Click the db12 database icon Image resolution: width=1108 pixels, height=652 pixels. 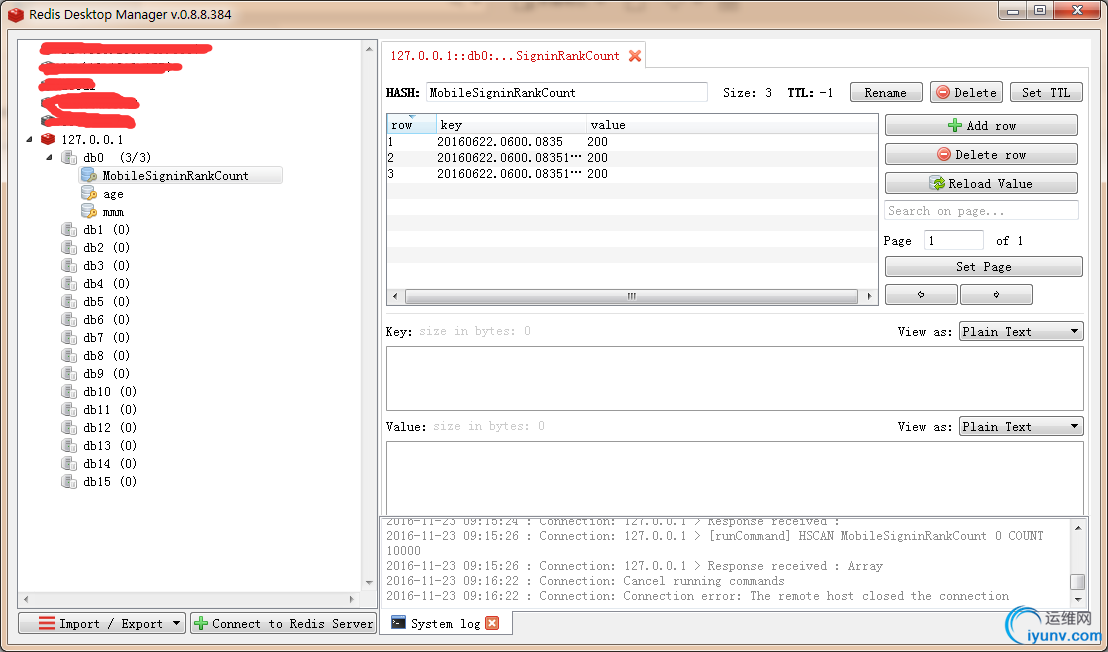(x=69, y=427)
